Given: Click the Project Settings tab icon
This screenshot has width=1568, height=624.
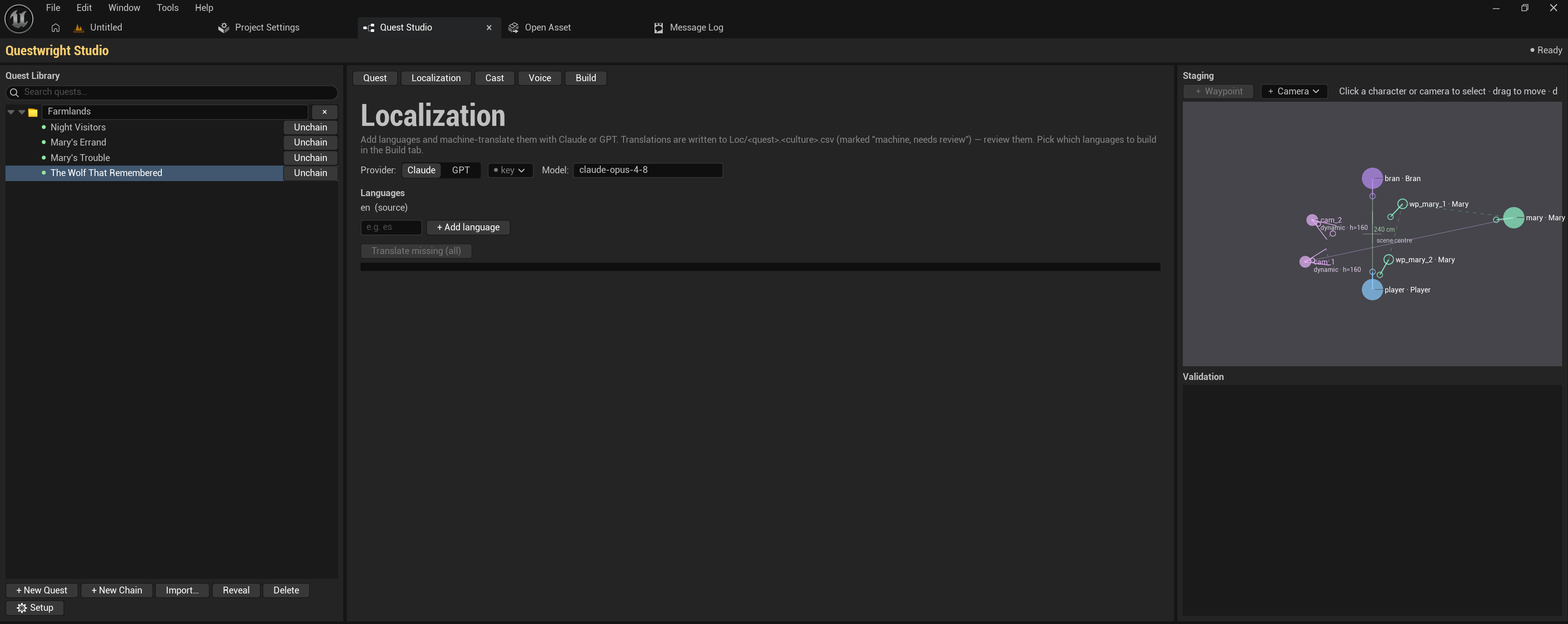Looking at the screenshot, I should click(x=223, y=27).
